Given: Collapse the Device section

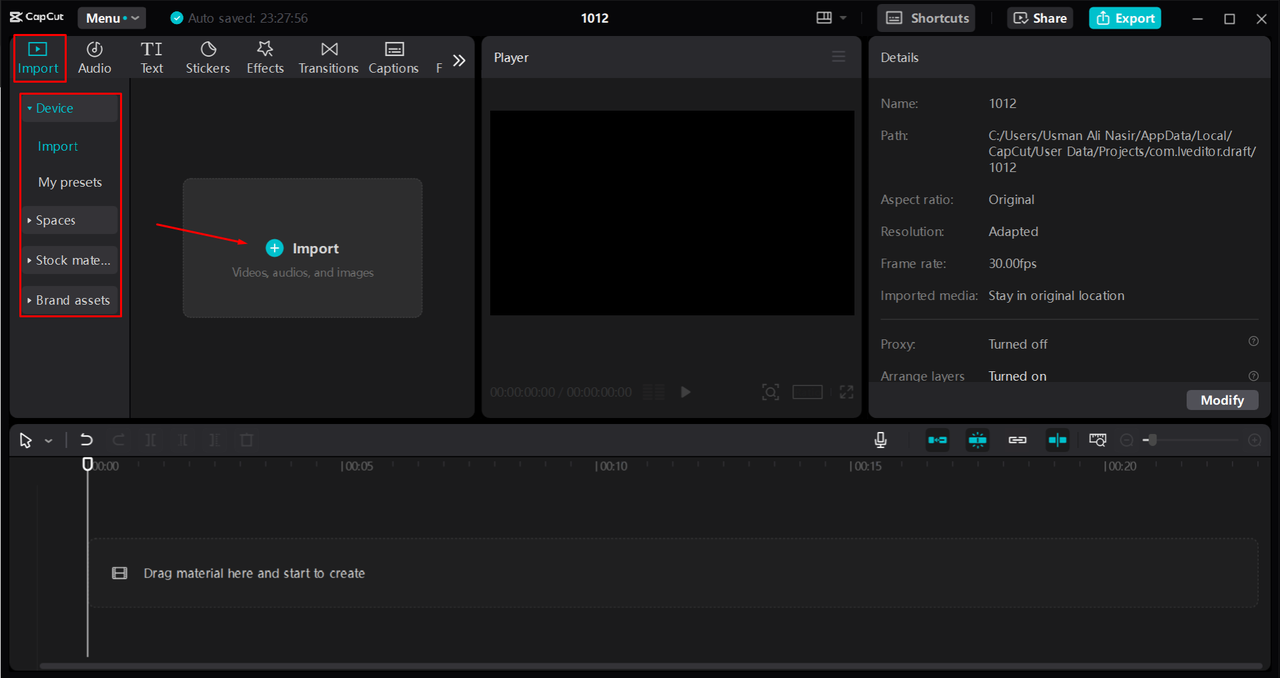Looking at the screenshot, I should pyautogui.click(x=69, y=108).
